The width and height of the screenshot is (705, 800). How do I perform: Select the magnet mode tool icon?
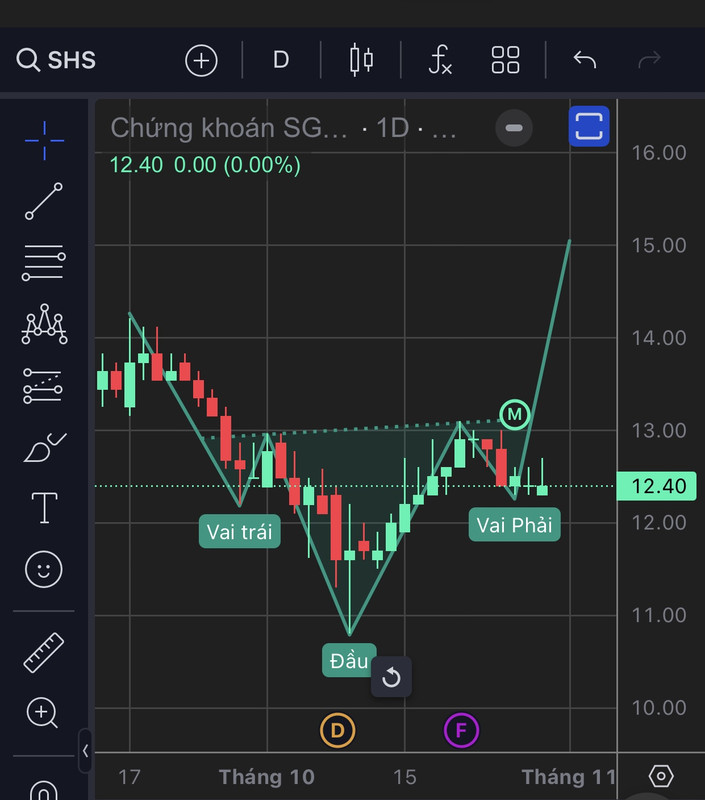[x=44, y=790]
